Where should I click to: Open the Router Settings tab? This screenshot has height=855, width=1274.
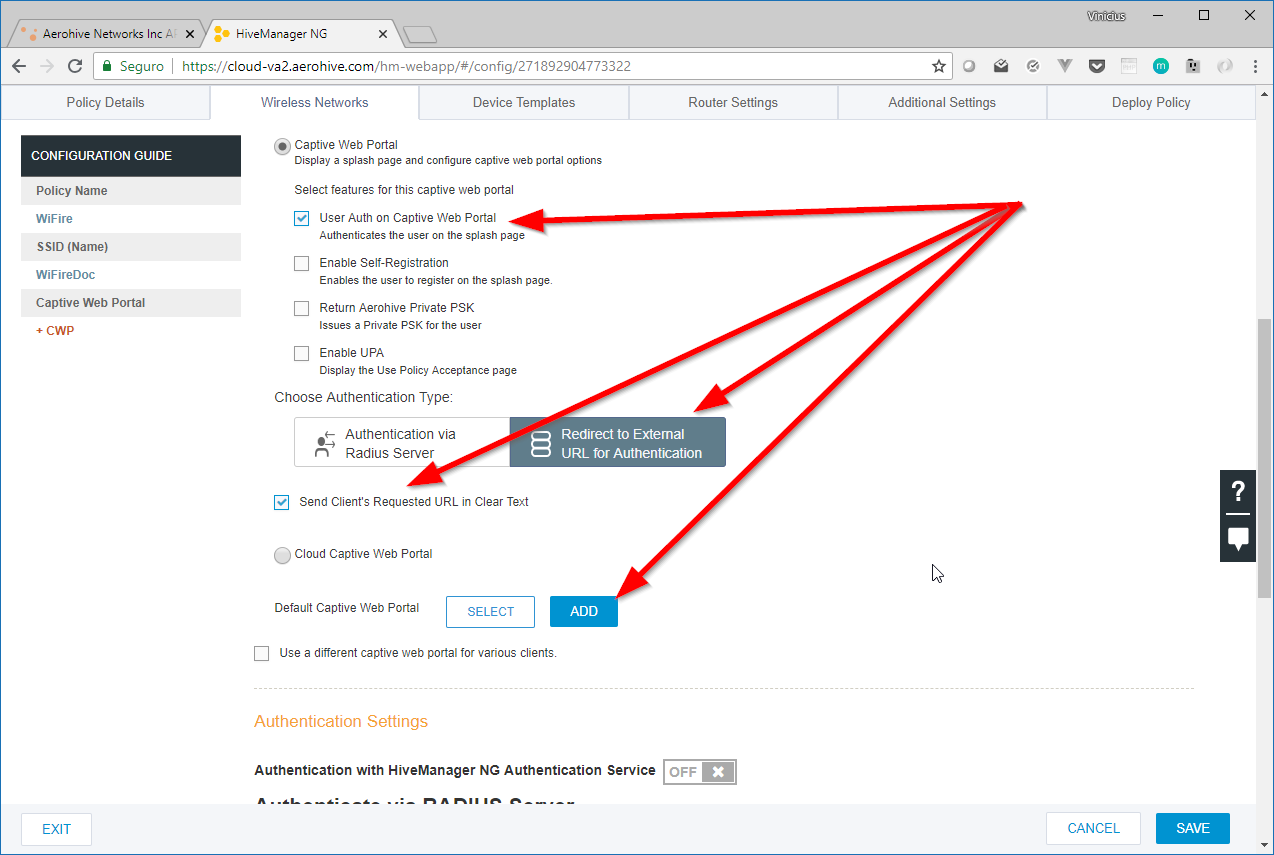[x=733, y=102]
